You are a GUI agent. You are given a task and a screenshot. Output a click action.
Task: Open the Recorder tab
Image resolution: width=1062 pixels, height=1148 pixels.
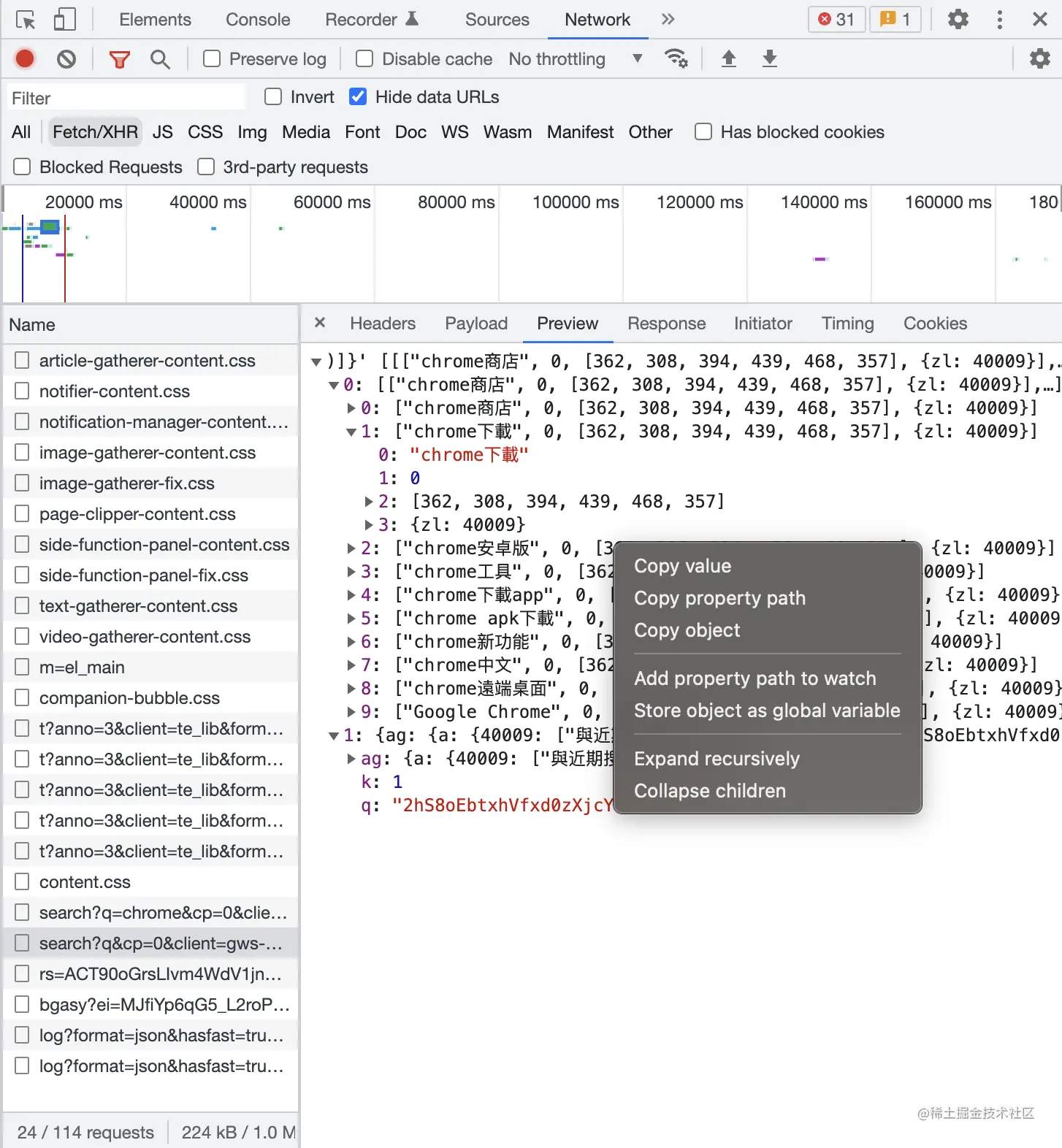click(x=371, y=20)
